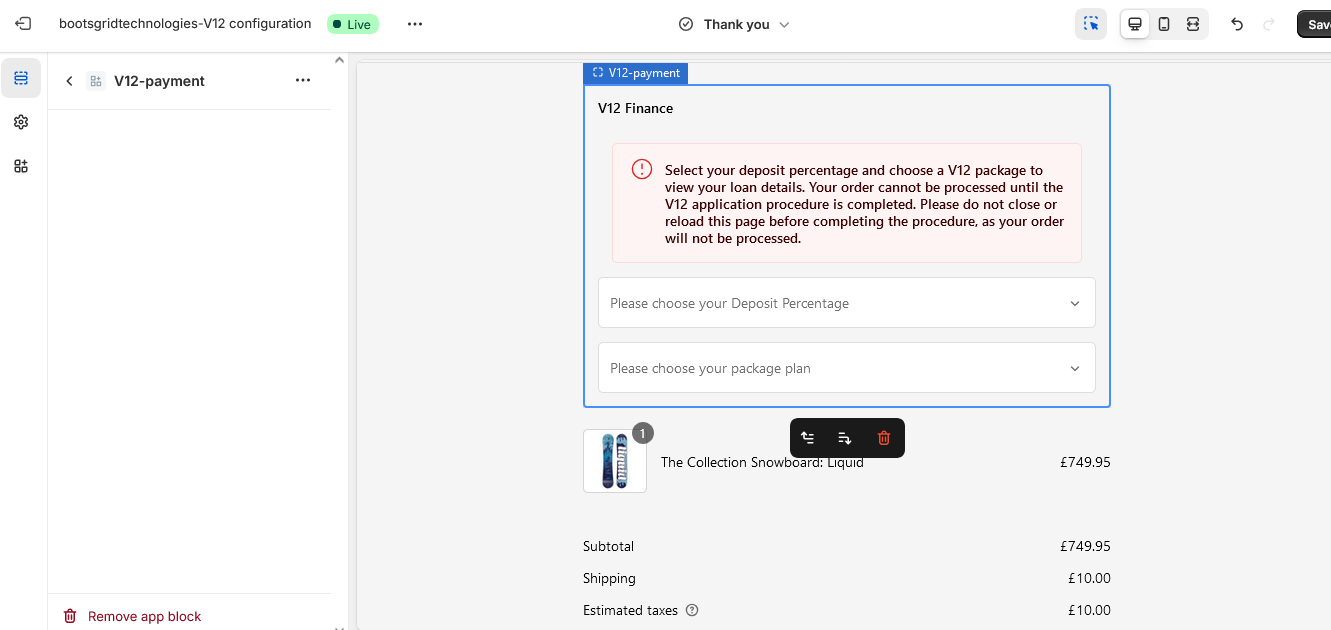Switch to desktop preview
This screenshot has height=630, width=1331.
point(1135,24)
